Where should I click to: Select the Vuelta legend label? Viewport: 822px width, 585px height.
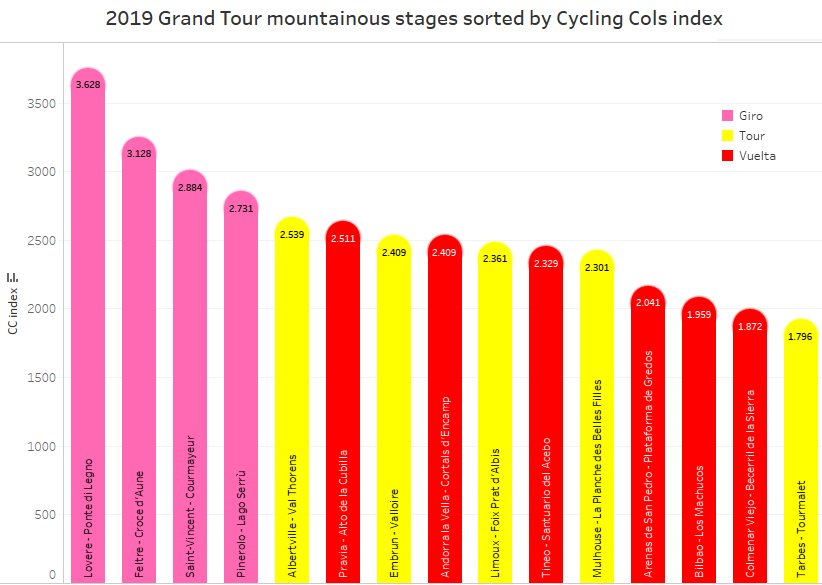coord(757,156)
